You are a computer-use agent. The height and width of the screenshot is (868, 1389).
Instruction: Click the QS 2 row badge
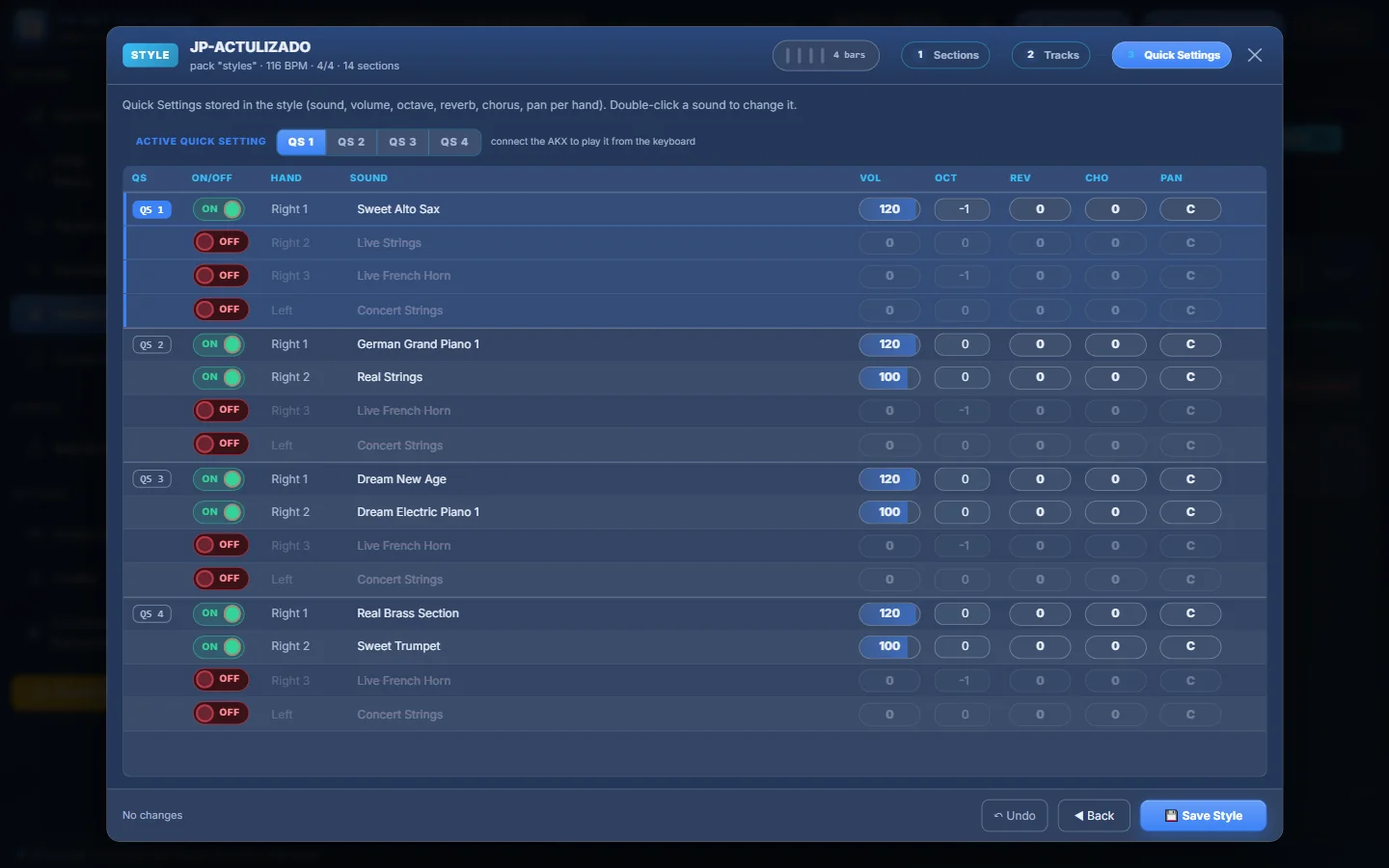tap(151, 344)
